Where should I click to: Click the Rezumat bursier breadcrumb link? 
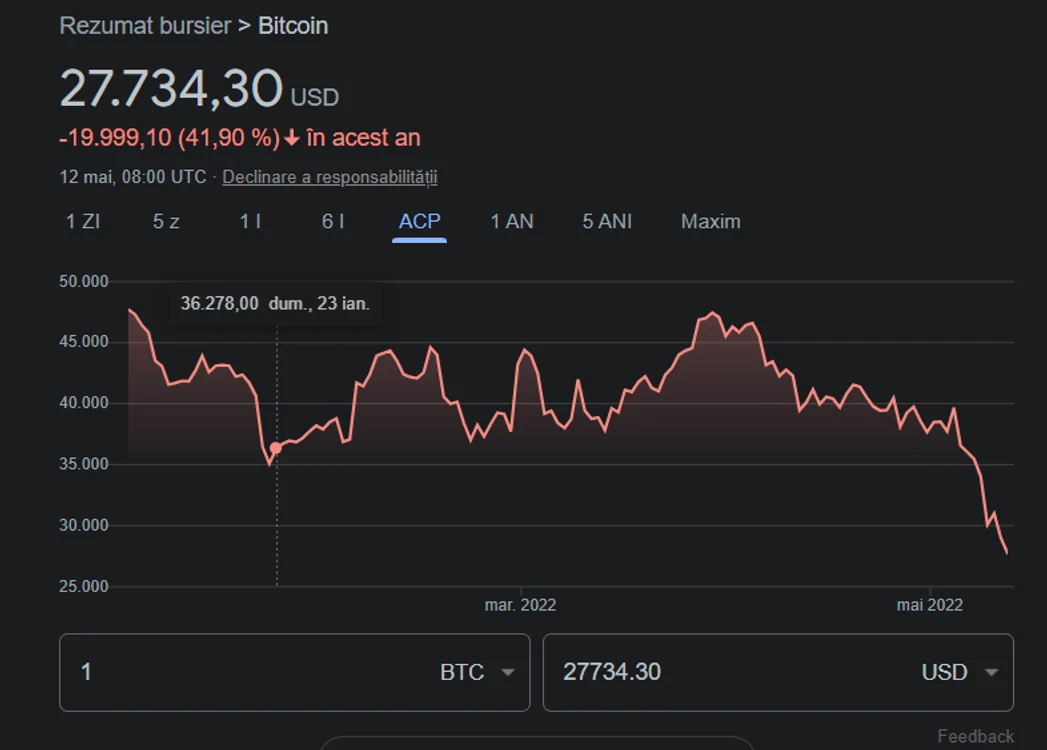[145, 26]
